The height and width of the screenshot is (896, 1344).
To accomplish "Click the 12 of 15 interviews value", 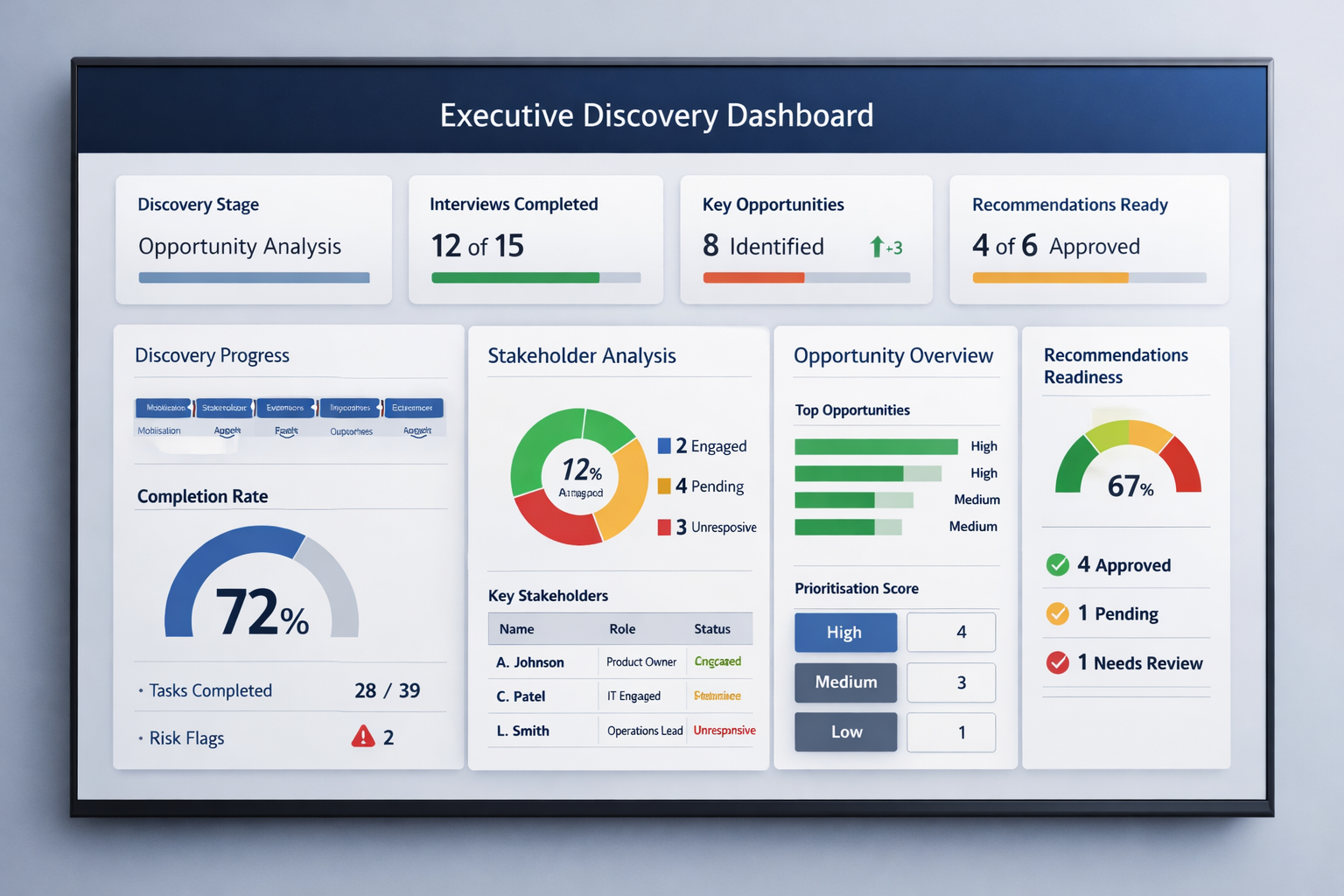I will pos(477,246).
